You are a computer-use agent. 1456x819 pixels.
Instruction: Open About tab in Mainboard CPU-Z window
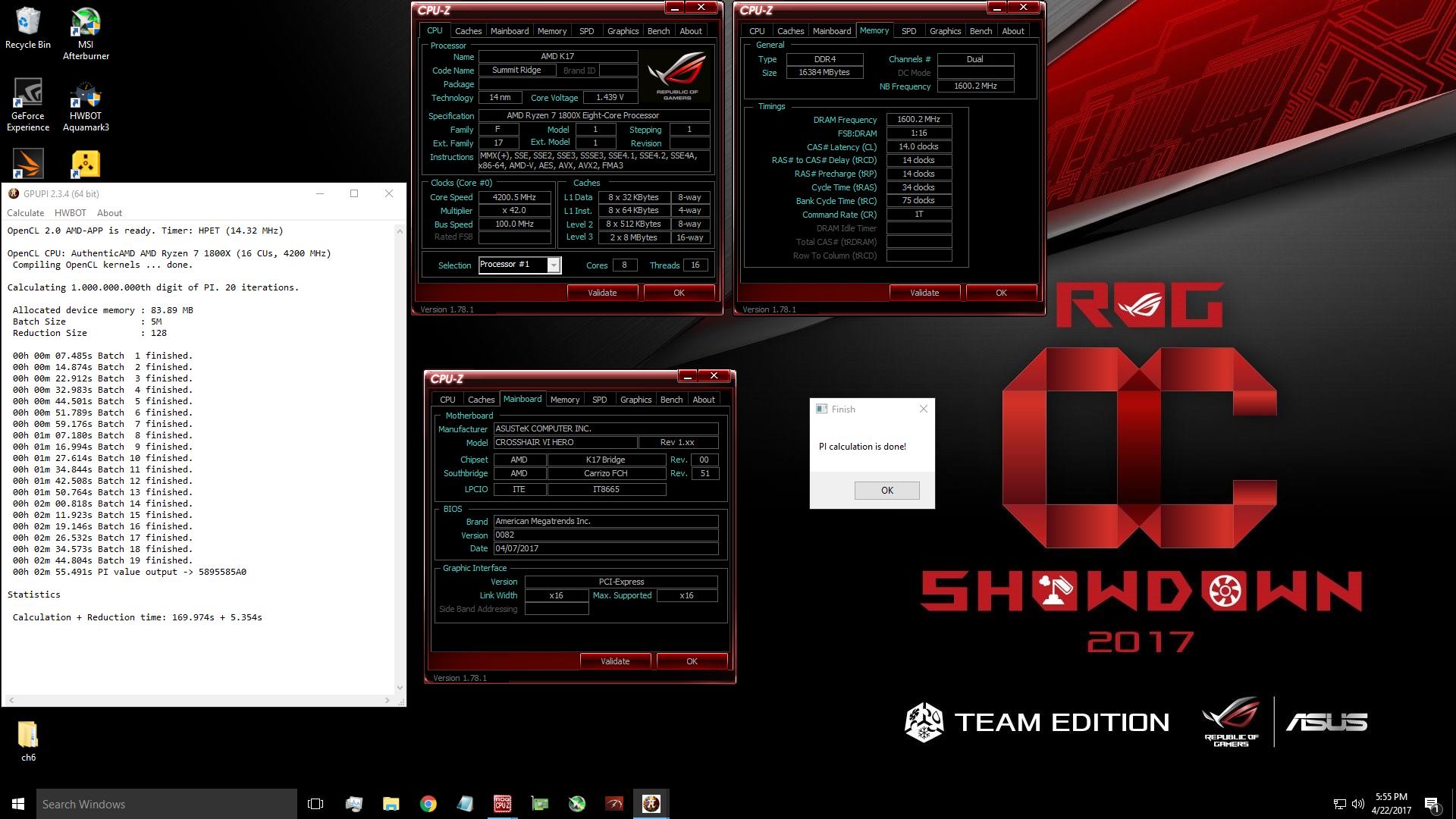pos(704,400)
